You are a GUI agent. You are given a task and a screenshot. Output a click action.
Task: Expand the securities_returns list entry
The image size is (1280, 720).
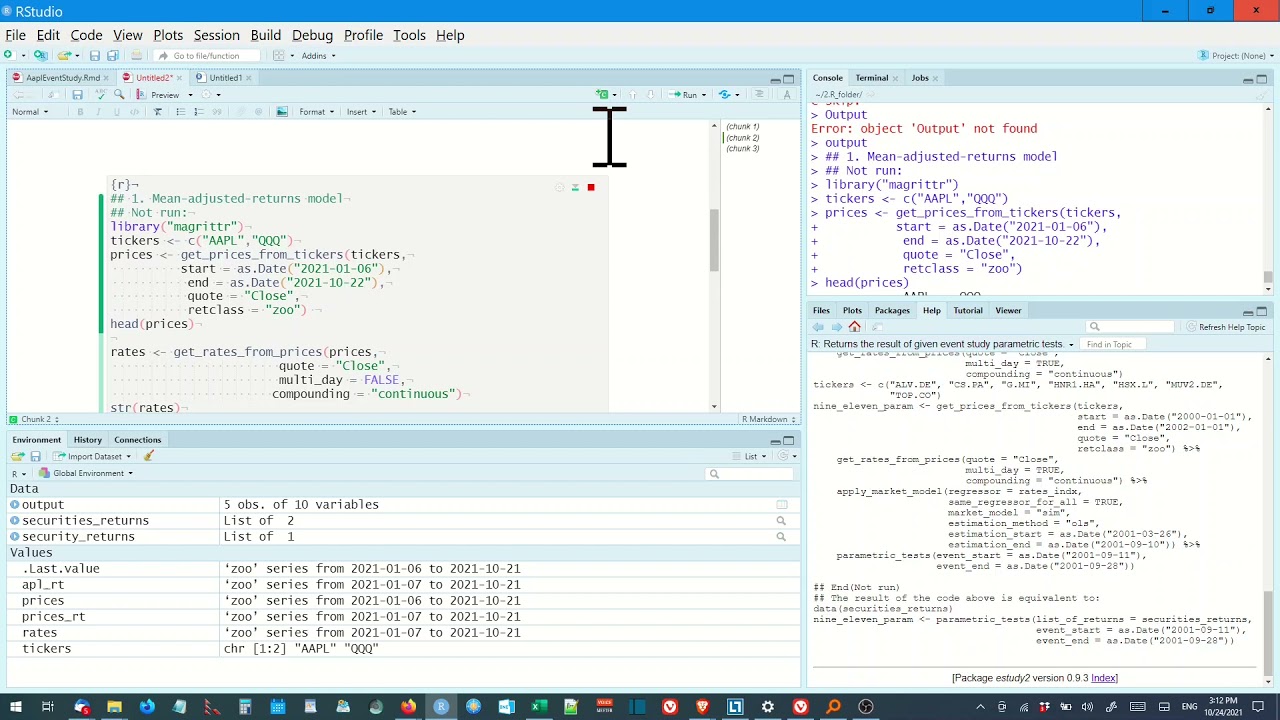[15, 521]
